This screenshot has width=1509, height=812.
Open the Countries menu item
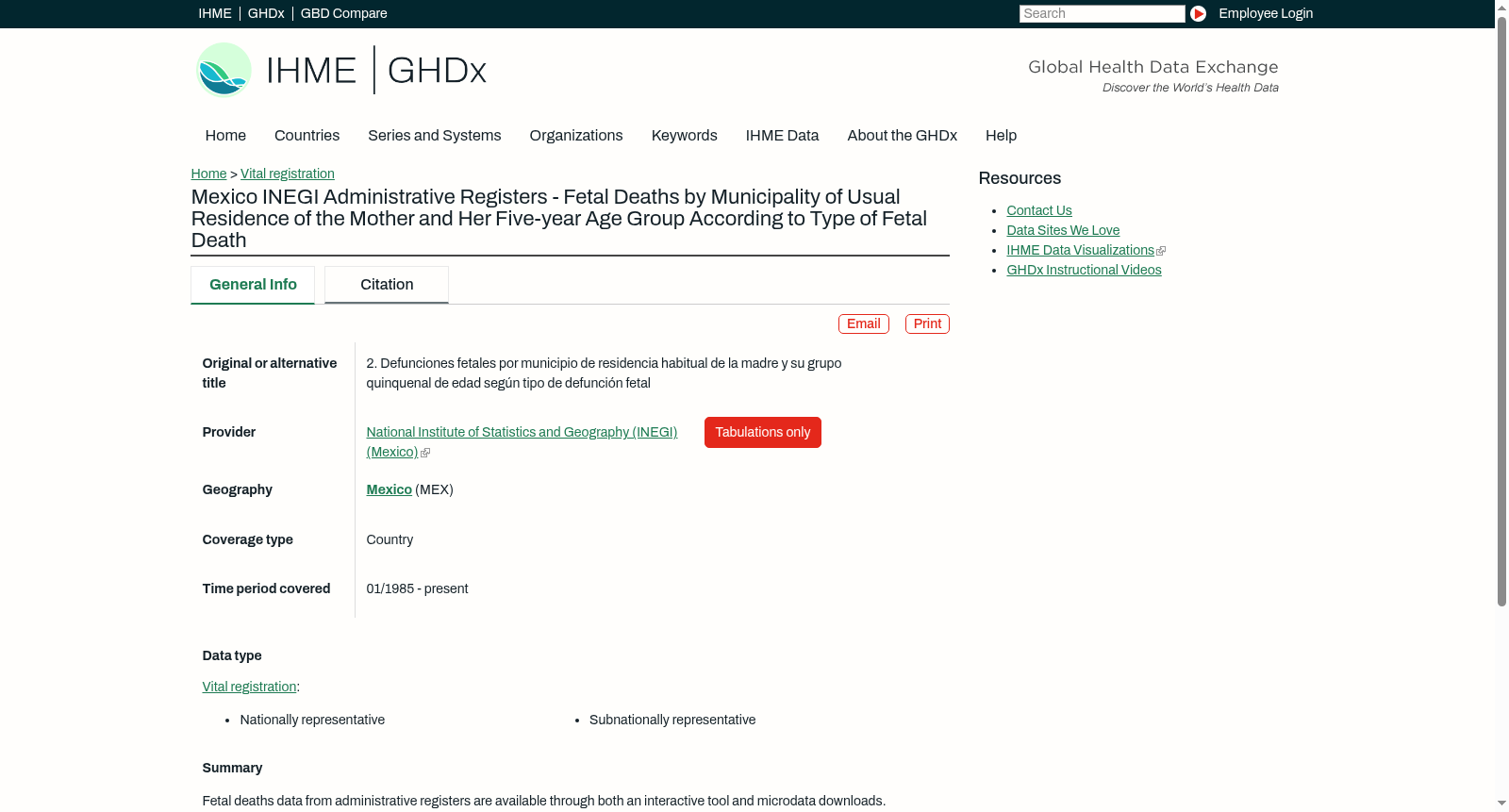(x=307, y=136)
